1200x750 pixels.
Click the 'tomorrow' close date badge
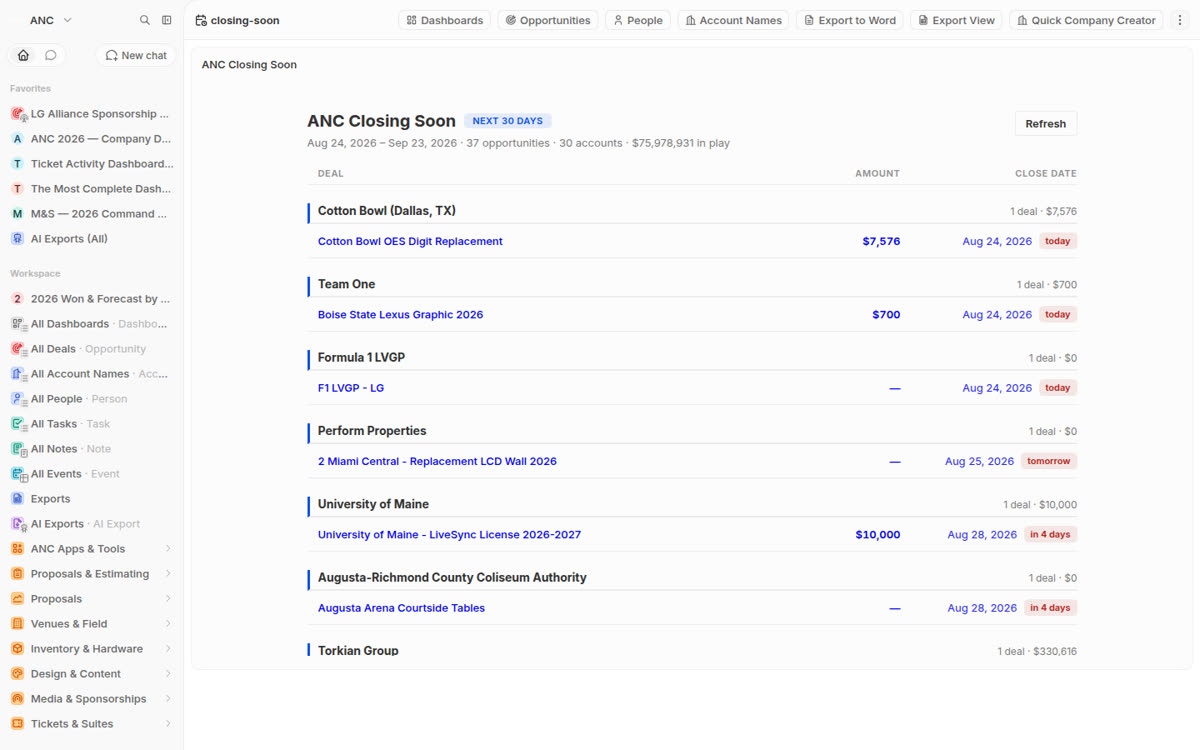click(1049, 461)
